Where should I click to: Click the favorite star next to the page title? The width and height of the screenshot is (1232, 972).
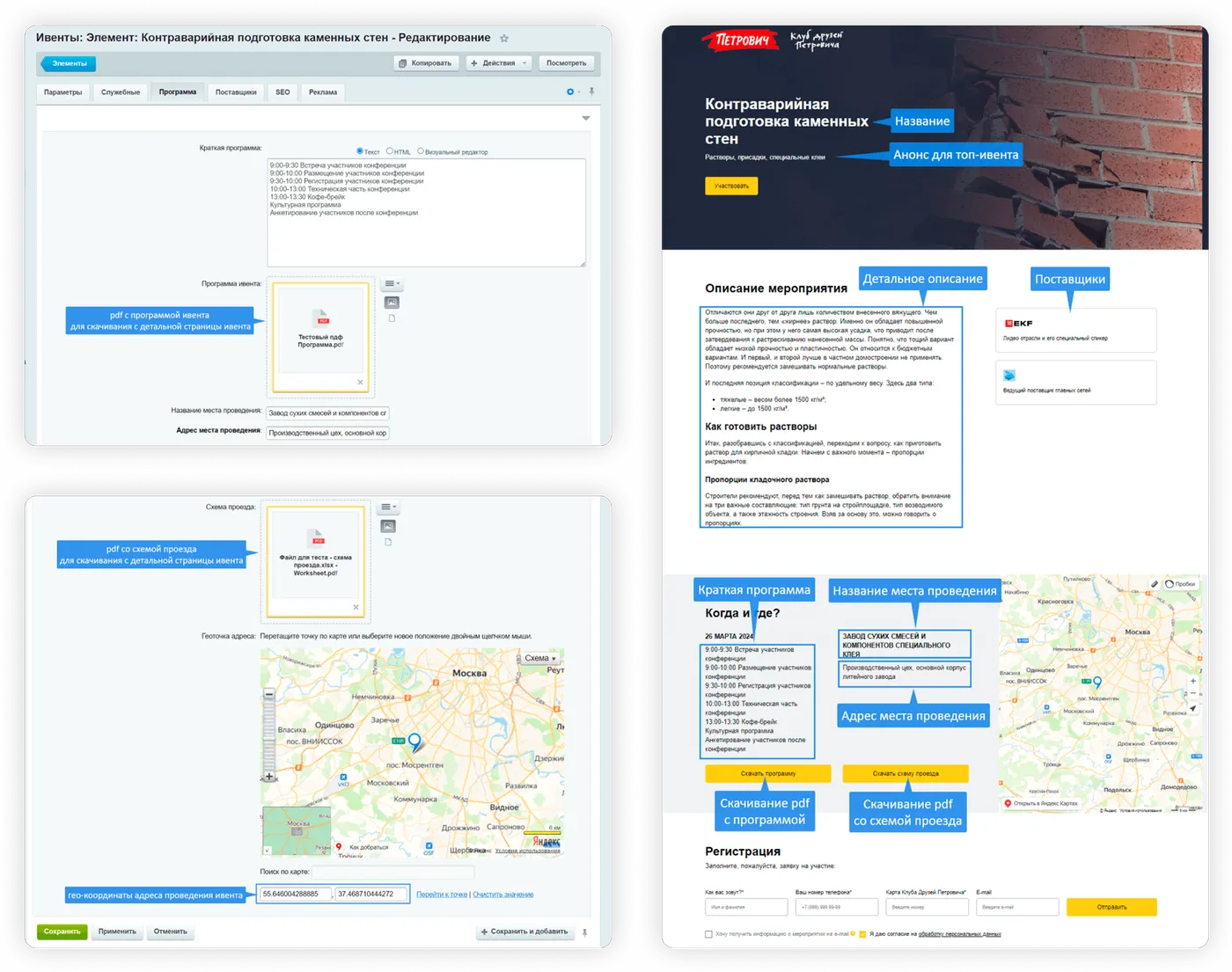[x=504, y=38]
